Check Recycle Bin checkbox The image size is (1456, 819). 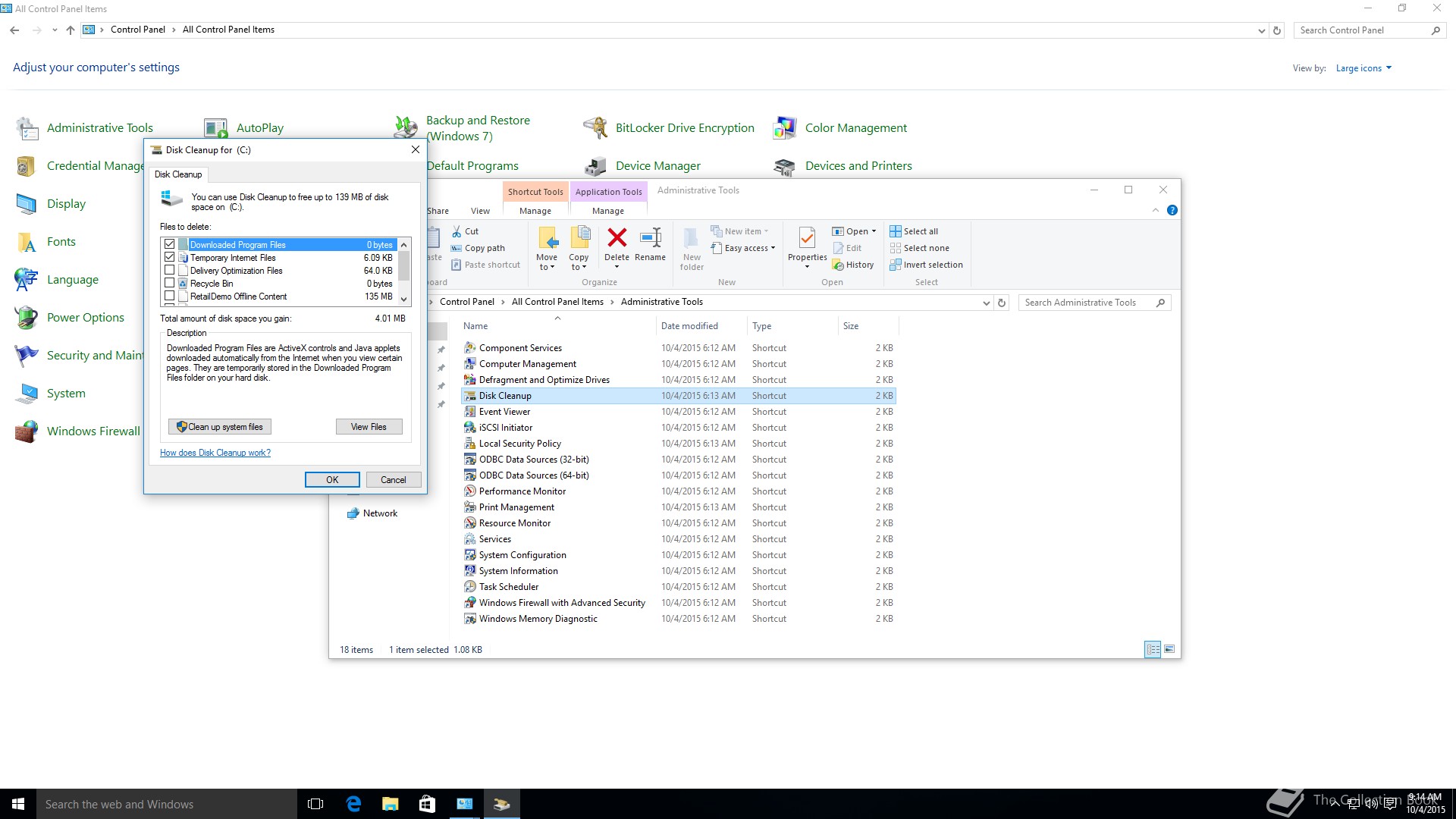pyautogui.click(x=170, y=283)
